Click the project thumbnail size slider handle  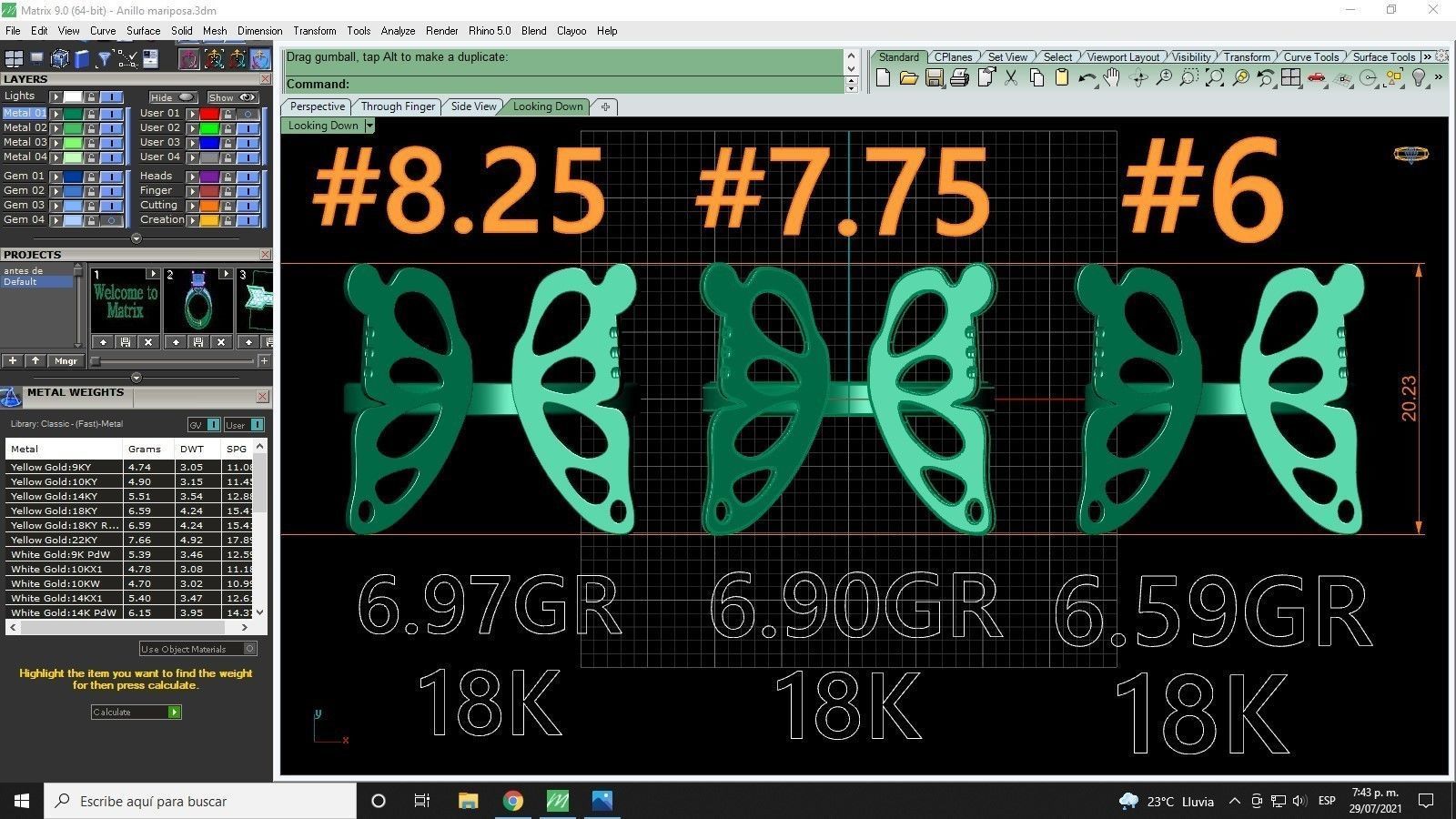pos(96,361)
